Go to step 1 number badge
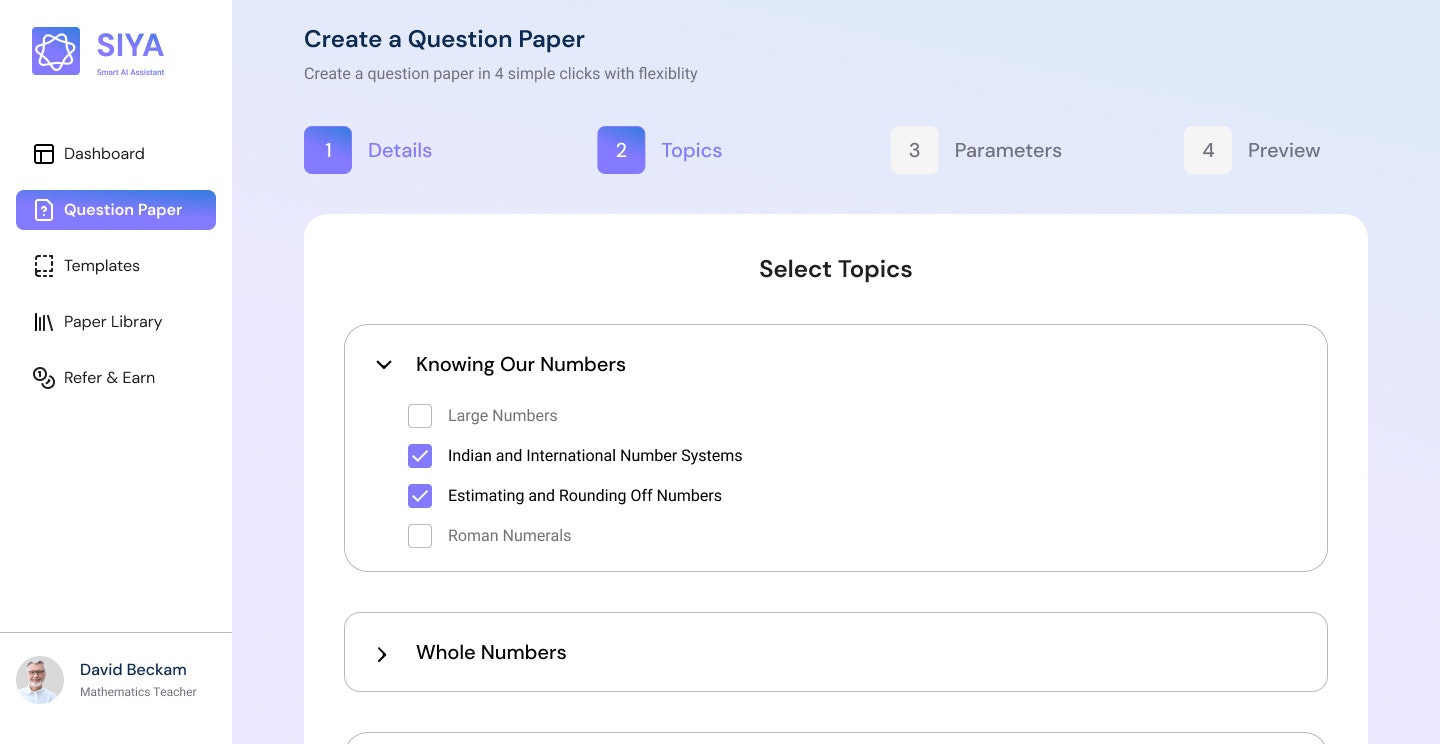1440x744 pixels. pyautogui.click(x=328, y=150)
